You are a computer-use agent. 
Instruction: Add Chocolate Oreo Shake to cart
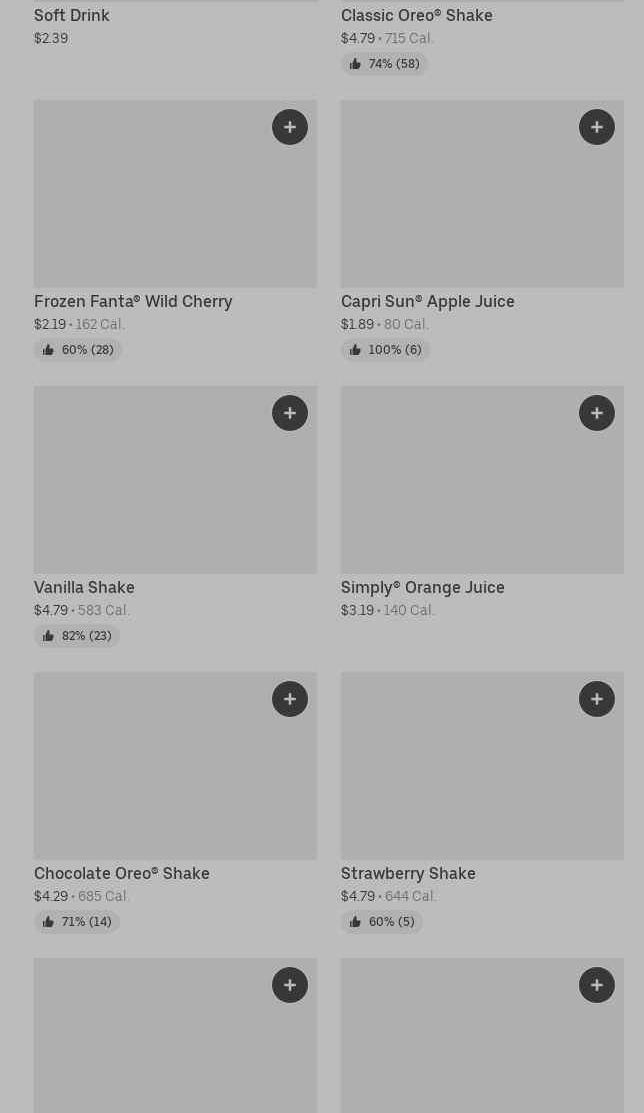click(290, 699)
